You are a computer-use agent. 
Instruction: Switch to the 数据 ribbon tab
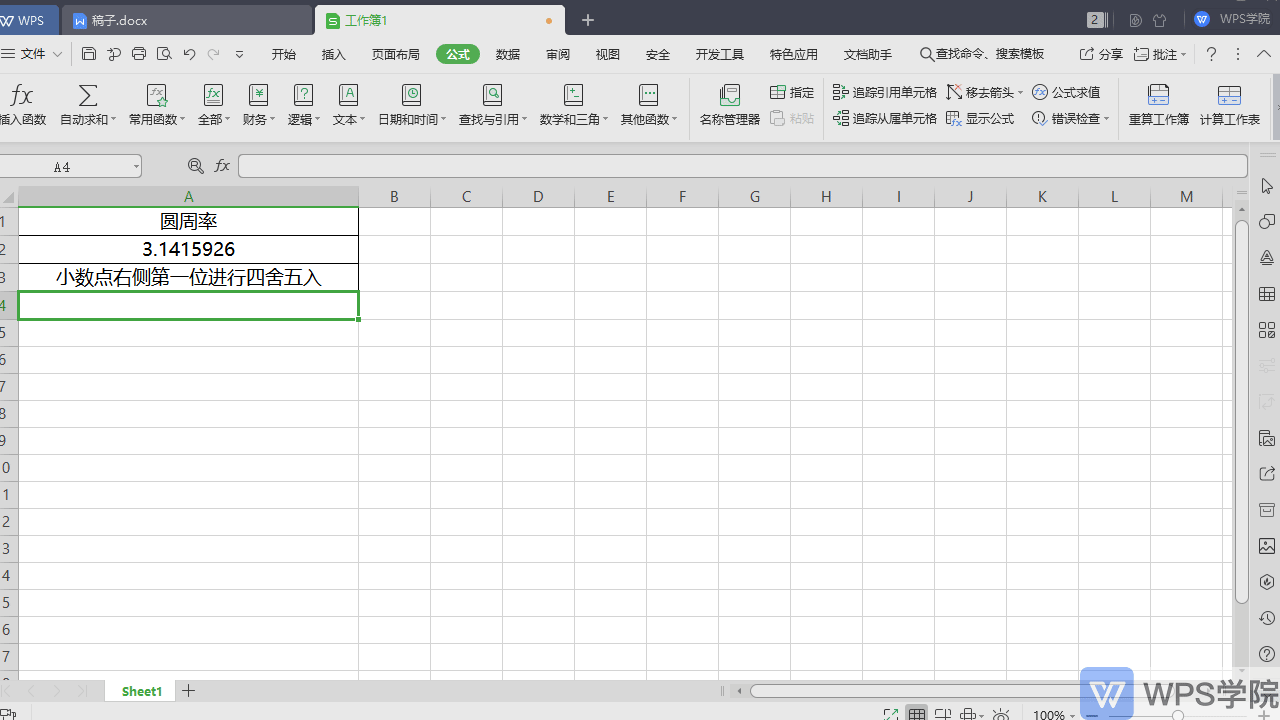pyautogui.click(x=508, y=54)
